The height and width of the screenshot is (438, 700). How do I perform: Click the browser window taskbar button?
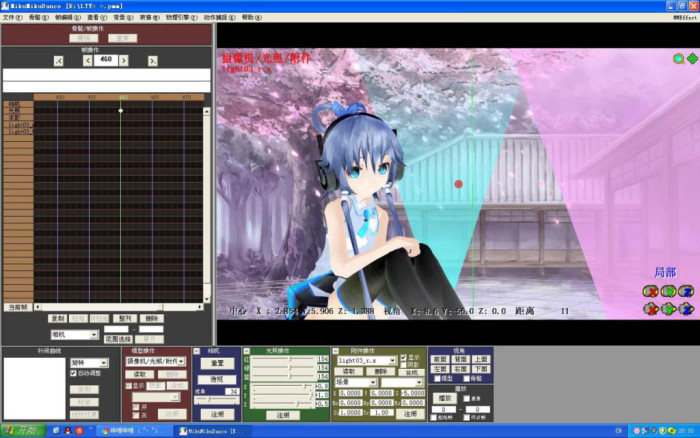point(135,431)
